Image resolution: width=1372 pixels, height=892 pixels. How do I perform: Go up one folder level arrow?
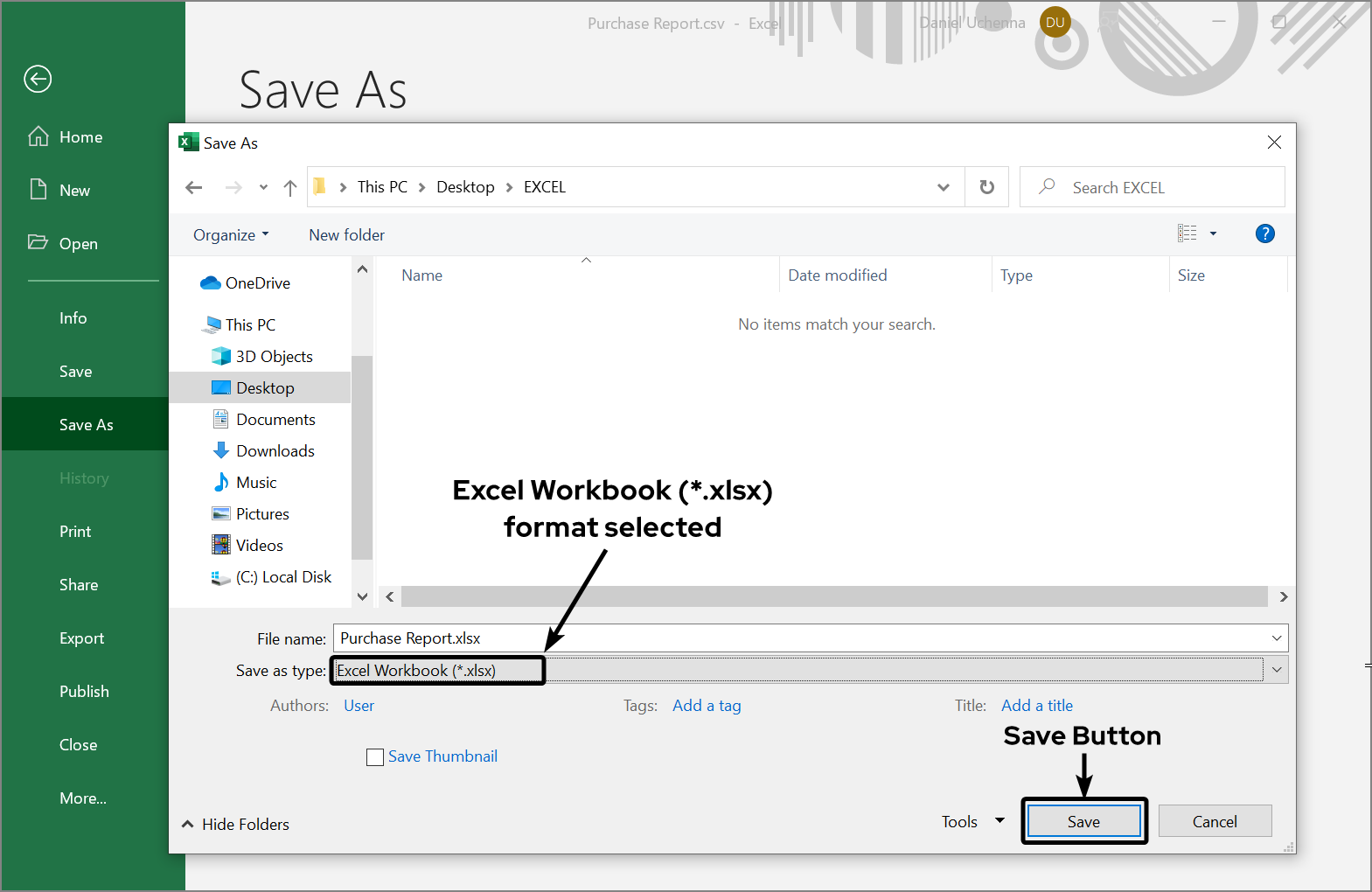pos(290,187)
